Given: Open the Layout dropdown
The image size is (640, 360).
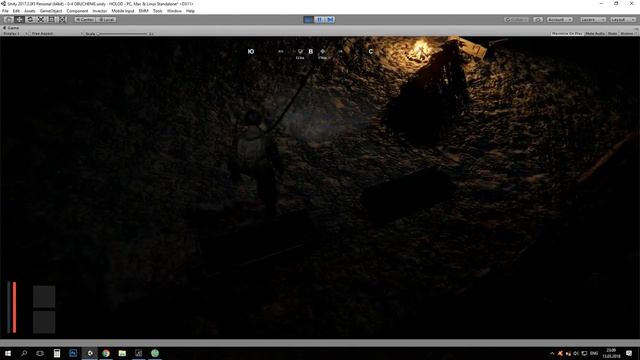Looking at the screenshot, I should (x=622, y=20).
